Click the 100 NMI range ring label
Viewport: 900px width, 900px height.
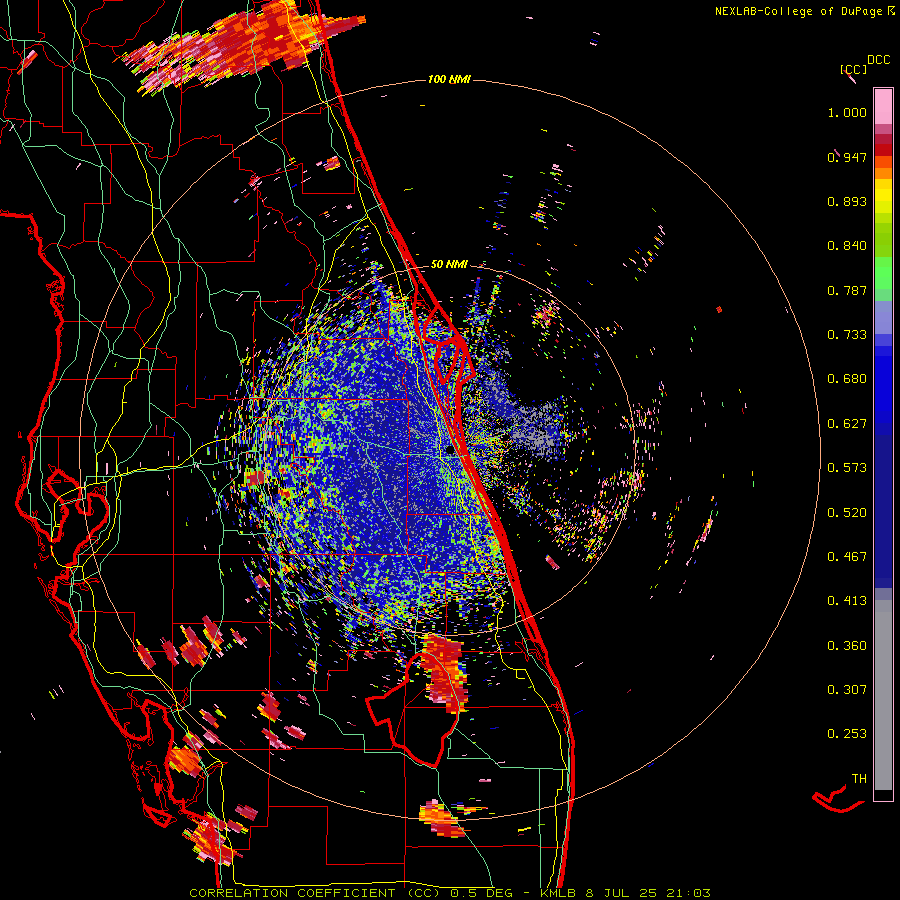point(449,79)
